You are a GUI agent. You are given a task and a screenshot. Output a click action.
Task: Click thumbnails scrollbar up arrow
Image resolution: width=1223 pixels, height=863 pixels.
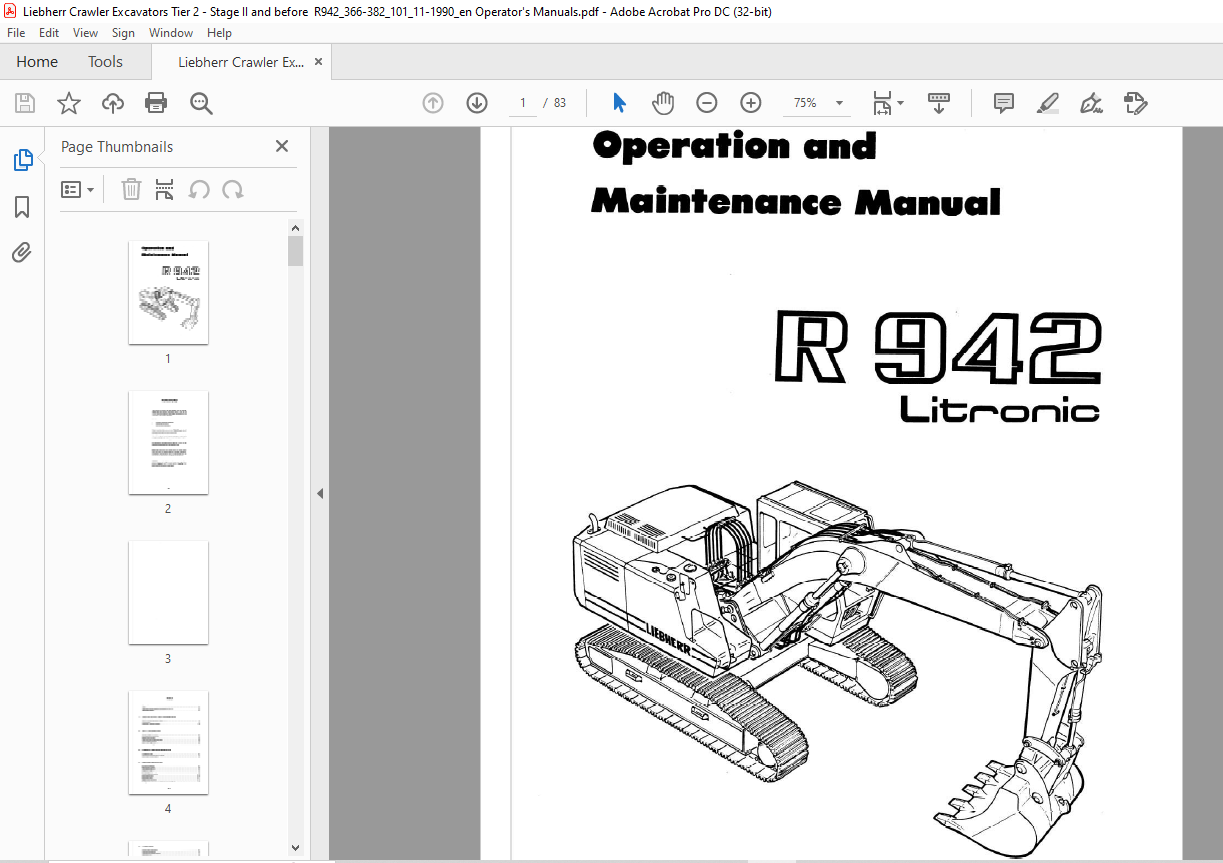pos(295,229)
